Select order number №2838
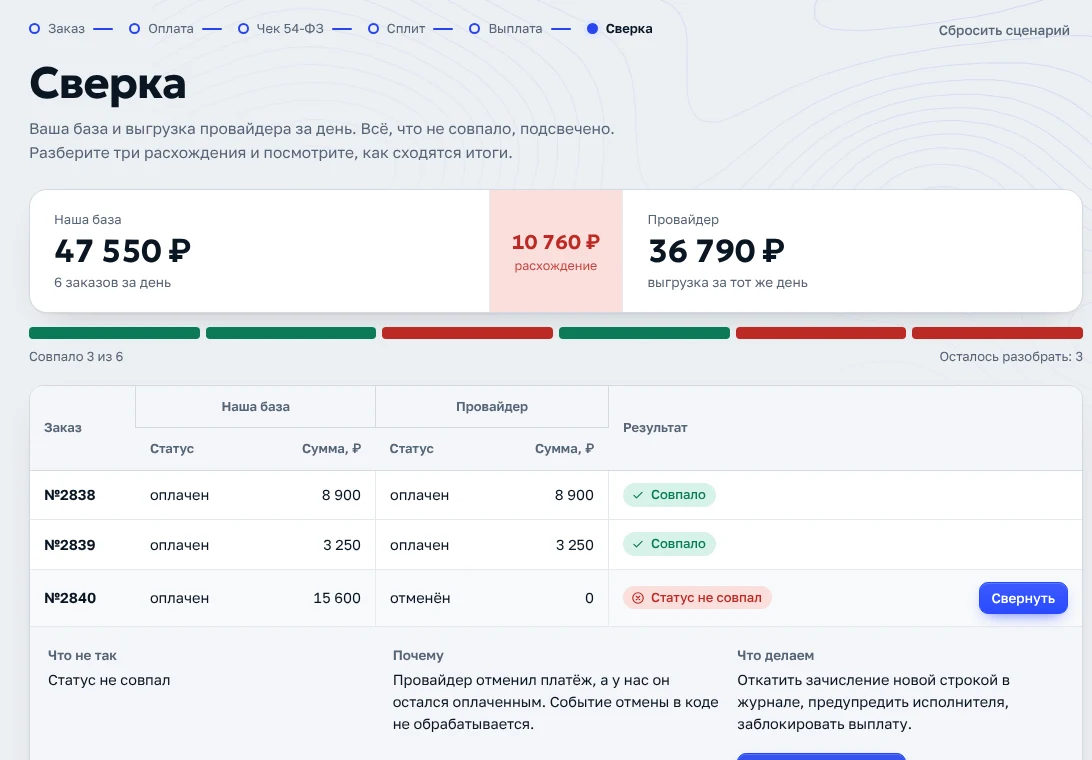The height and width of the screenshot is (760, 1092). [x=70, y=495]
